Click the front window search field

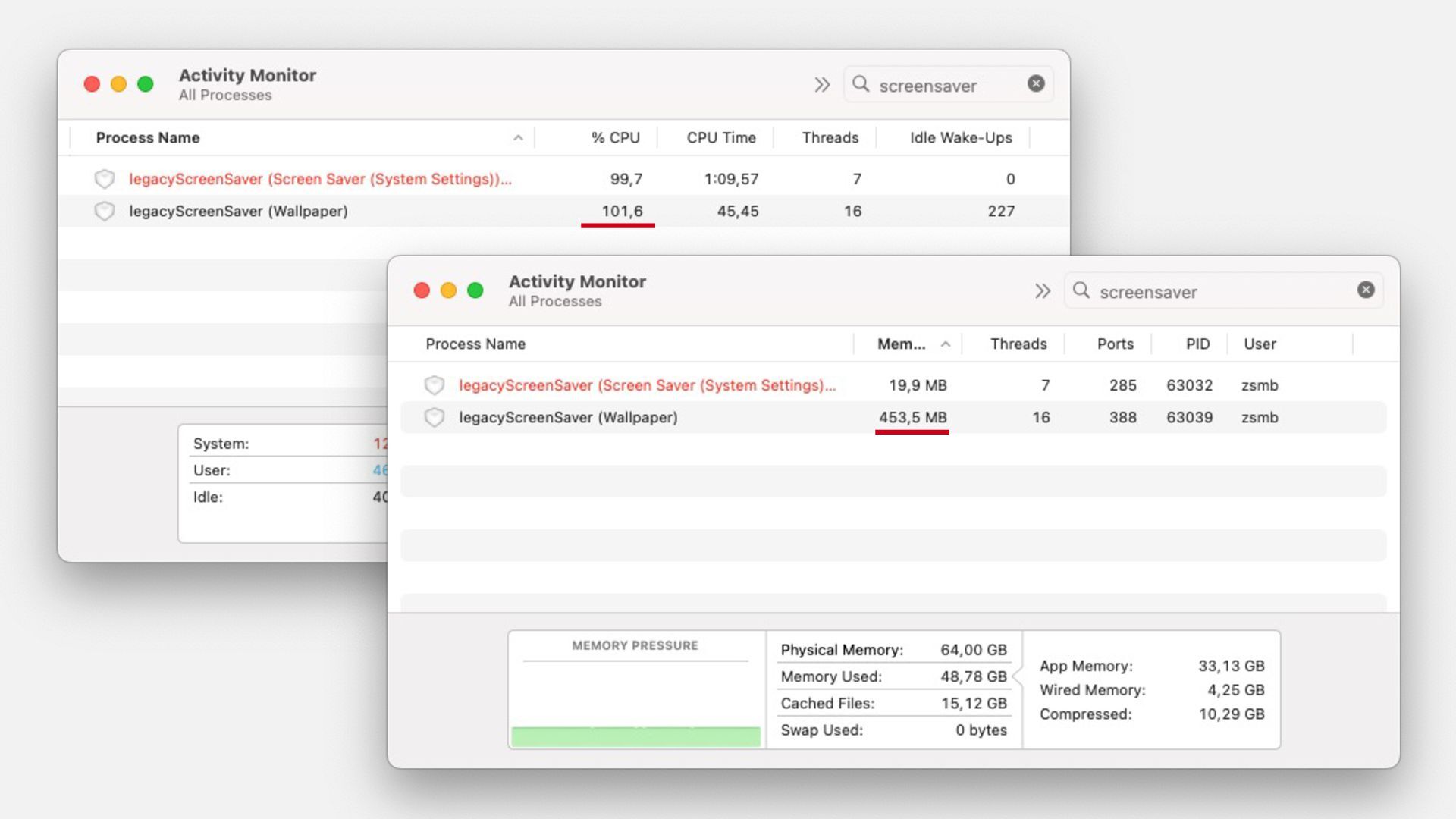(x=1213, y=292)
